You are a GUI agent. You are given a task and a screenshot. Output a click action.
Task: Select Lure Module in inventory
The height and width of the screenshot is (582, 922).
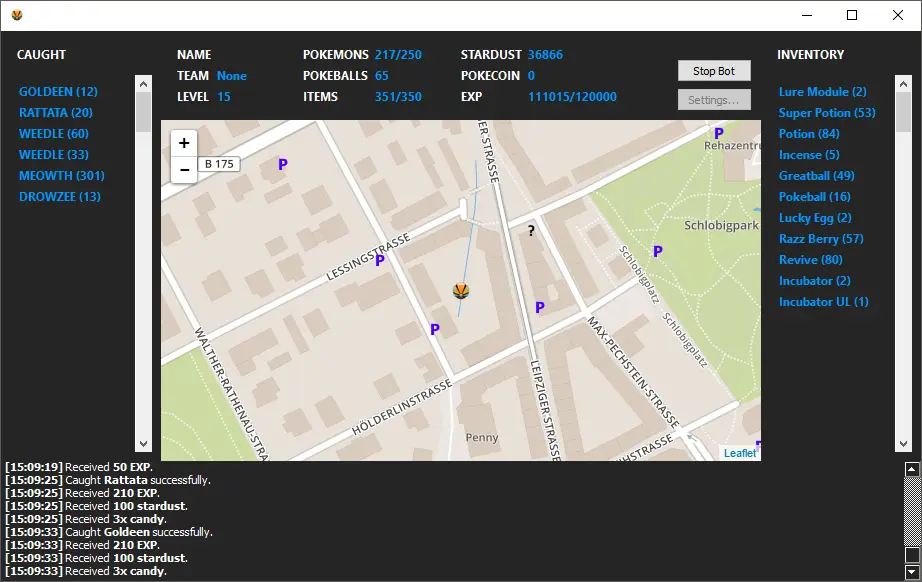click(822, 92)
